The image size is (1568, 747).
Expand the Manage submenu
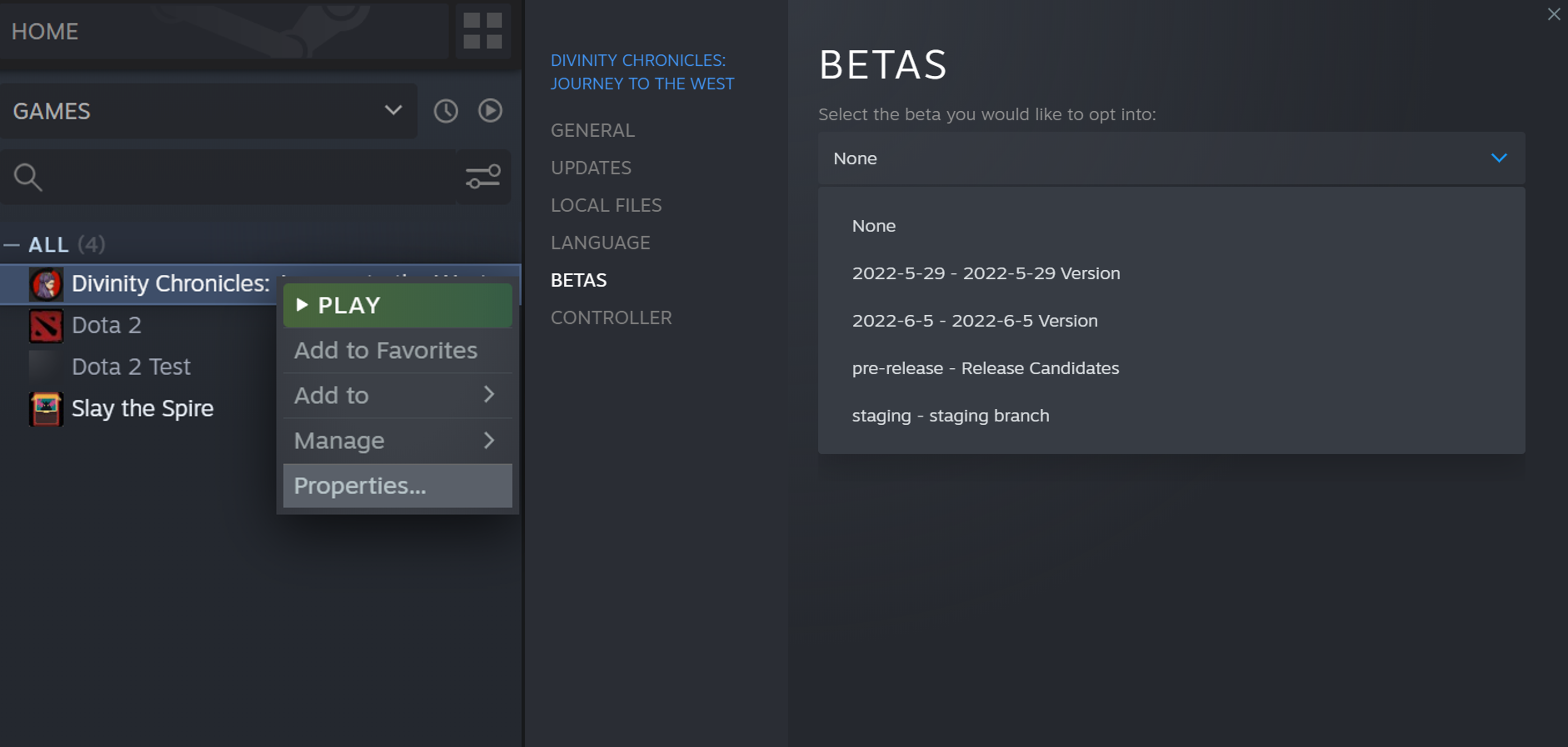pyautogui.click(x=397, y=440)
